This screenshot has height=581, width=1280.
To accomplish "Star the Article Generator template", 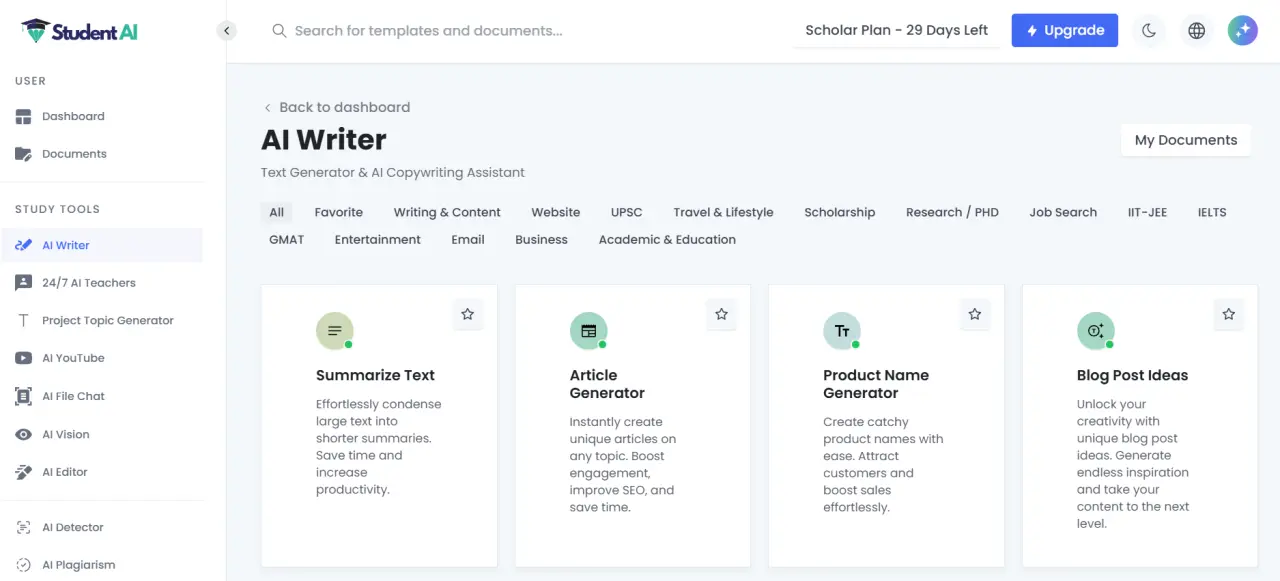I will point(721,314).
